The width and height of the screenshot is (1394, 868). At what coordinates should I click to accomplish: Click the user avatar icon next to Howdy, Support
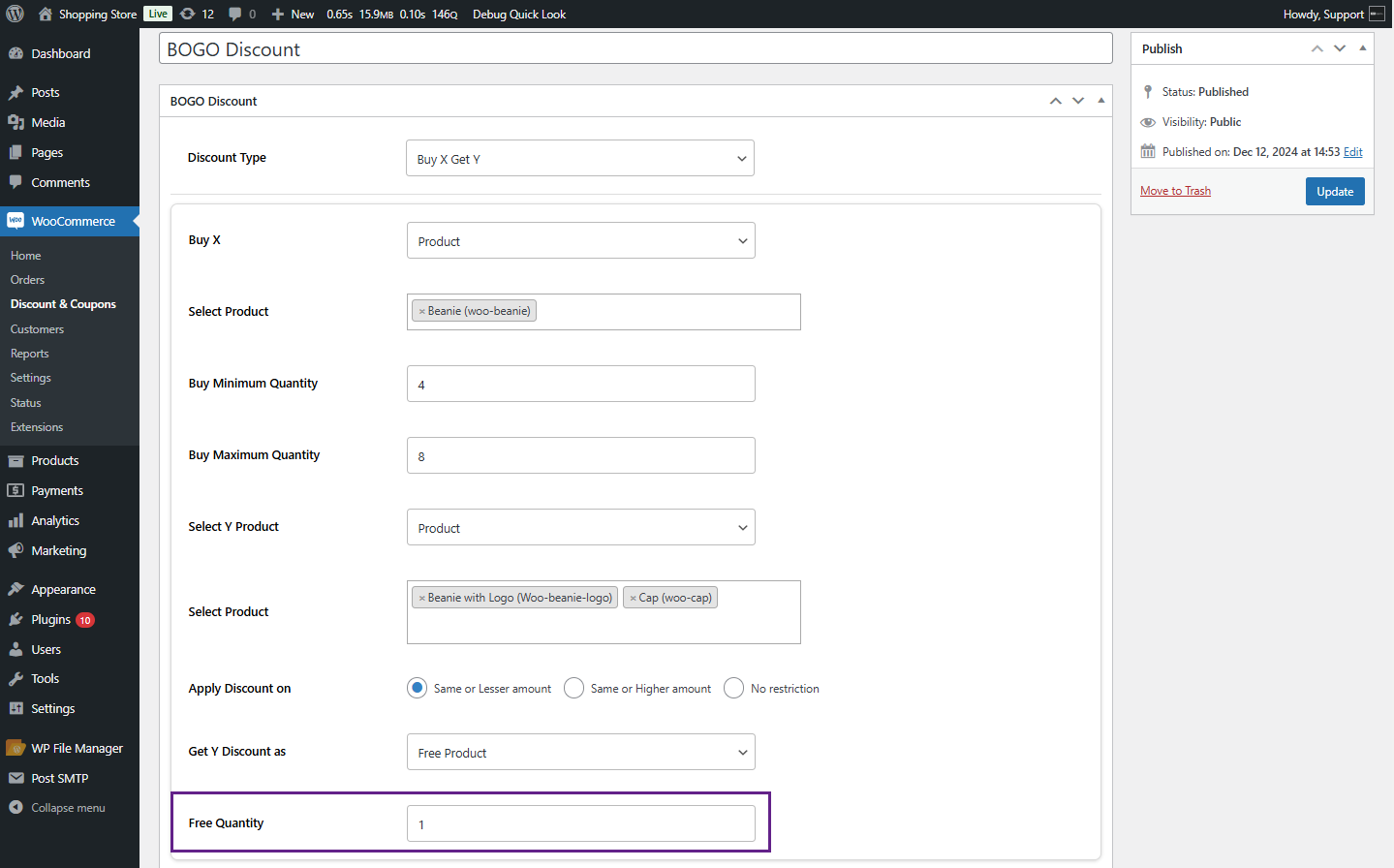click(1377, 14)
